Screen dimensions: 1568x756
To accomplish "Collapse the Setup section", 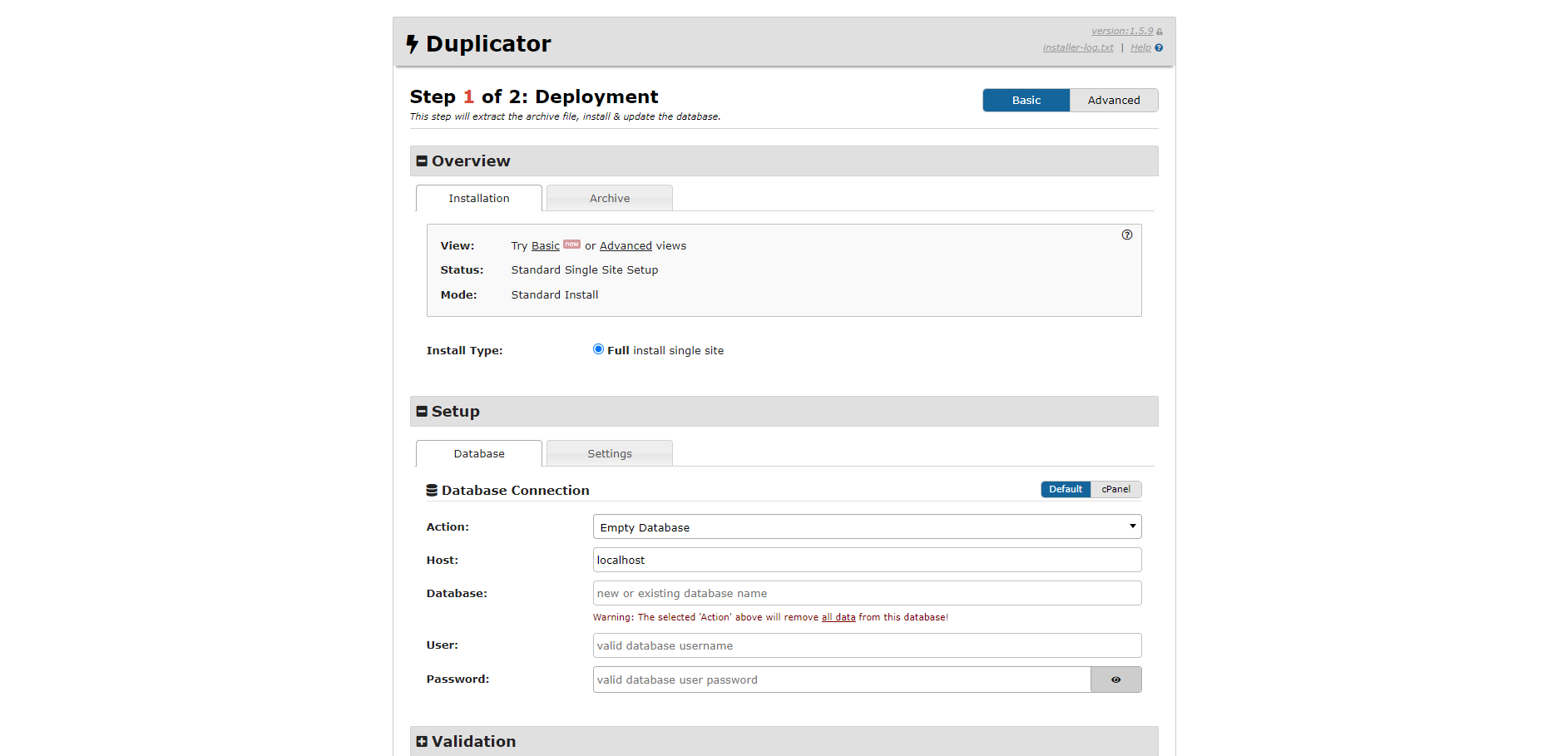I will [x=422, y=412].
